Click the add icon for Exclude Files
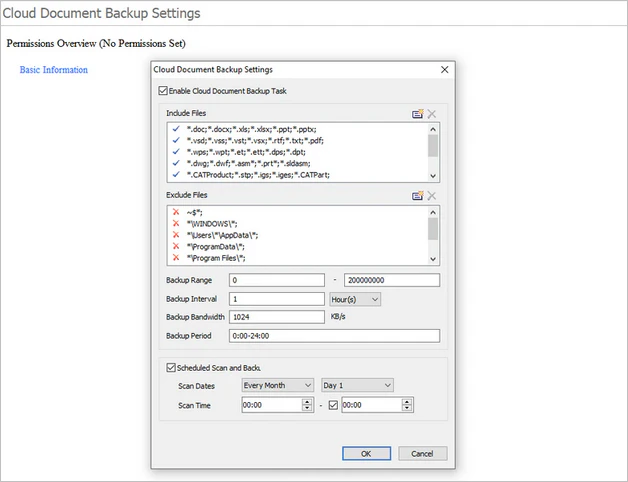Image resolution: width=628 pixels, height=482 pixels. (418, 196)
